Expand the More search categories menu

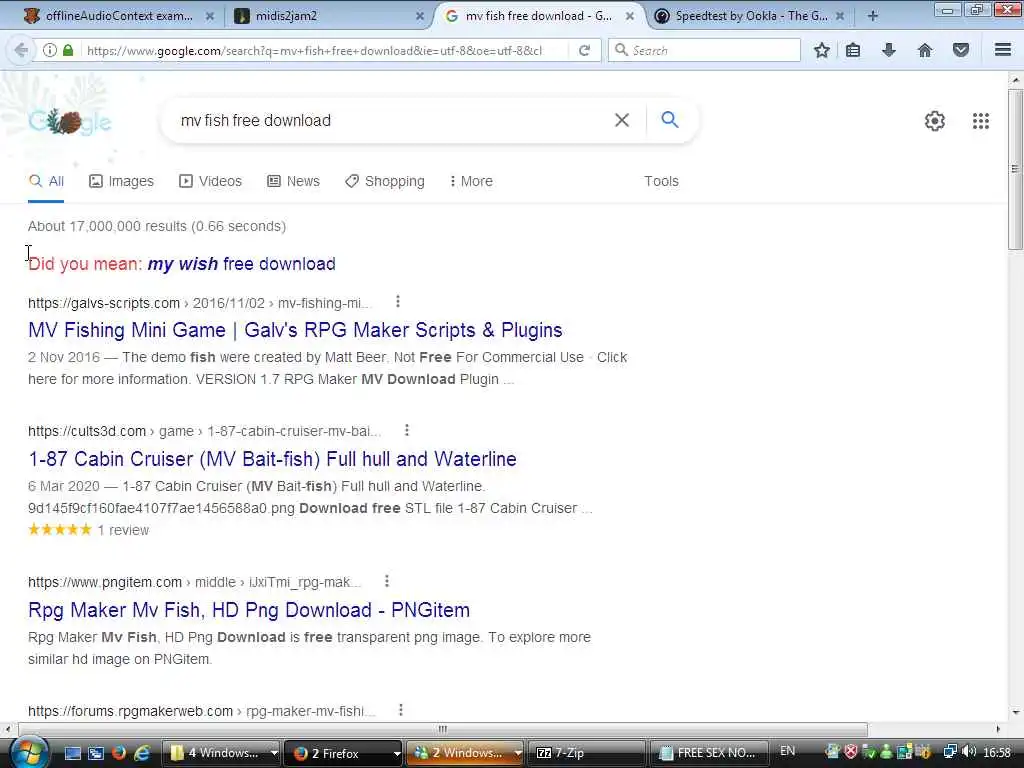pos(471,181)
